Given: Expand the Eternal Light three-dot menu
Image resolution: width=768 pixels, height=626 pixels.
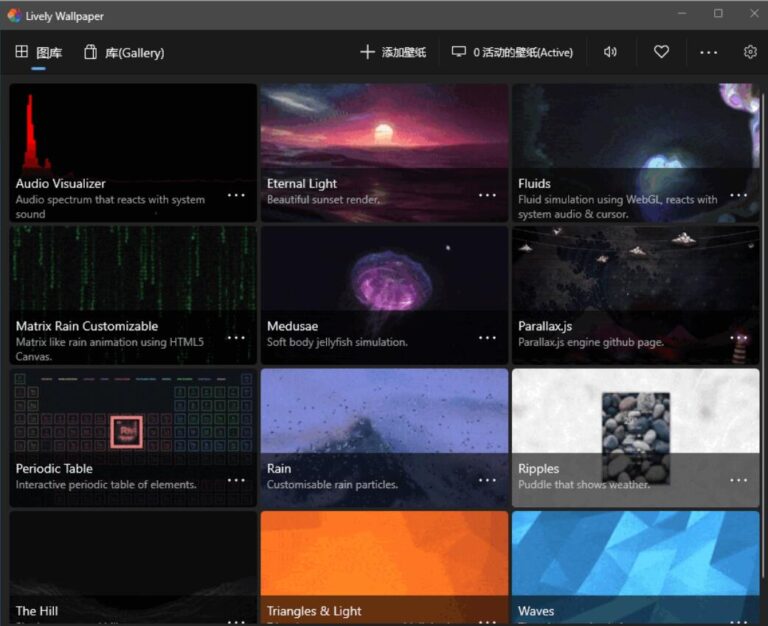Looking at the screenshot, I should 487,195.
